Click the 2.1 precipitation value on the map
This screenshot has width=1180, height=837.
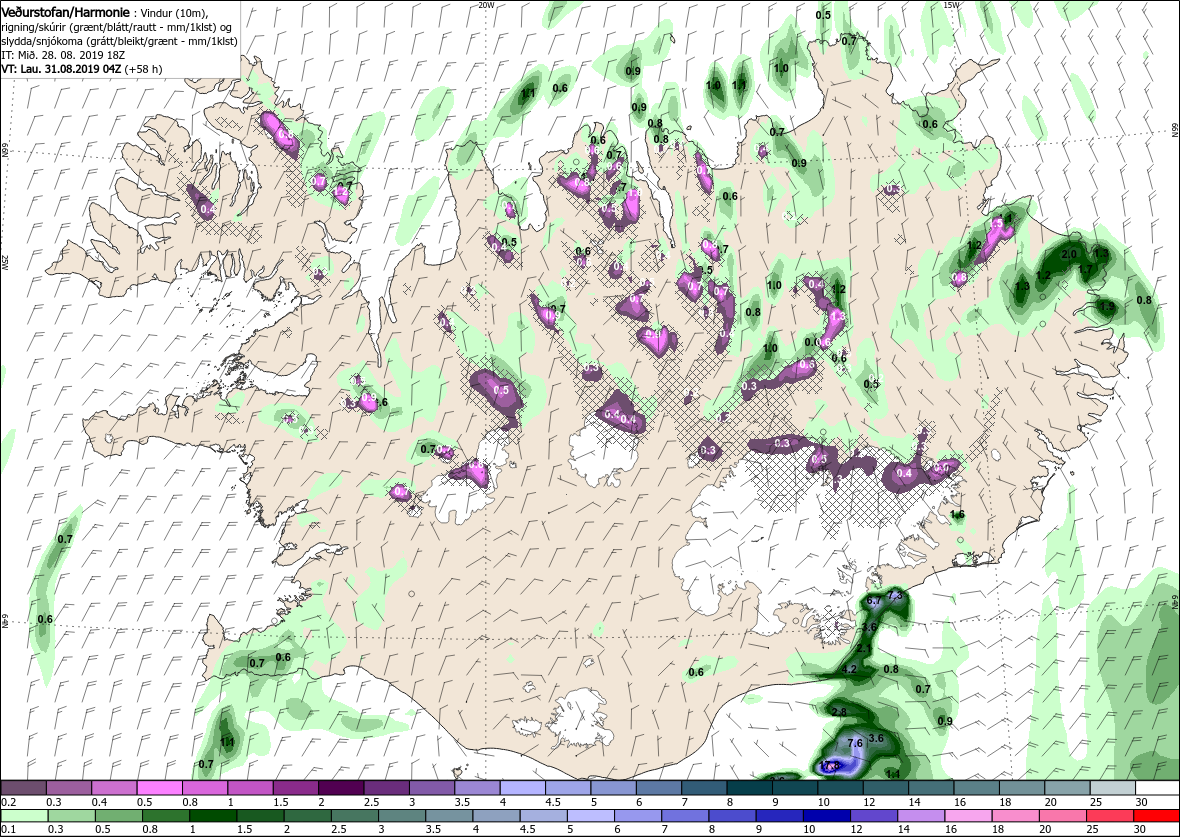coord(865,648)
